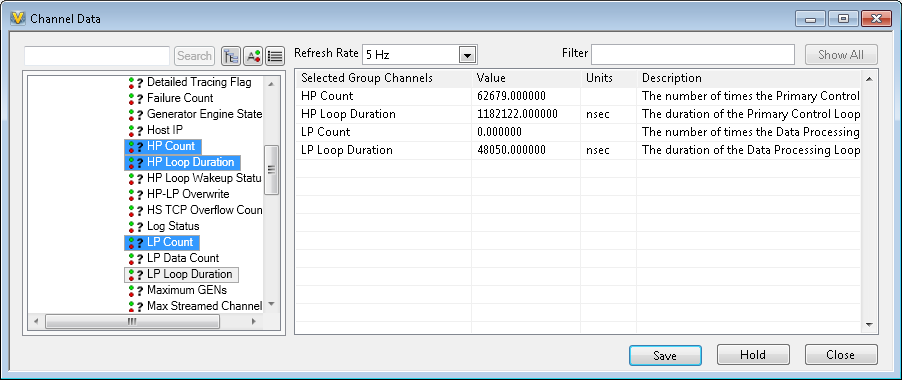Select HS TCP Overflow Count channel

pyautogui.click(x=204, y=210)
